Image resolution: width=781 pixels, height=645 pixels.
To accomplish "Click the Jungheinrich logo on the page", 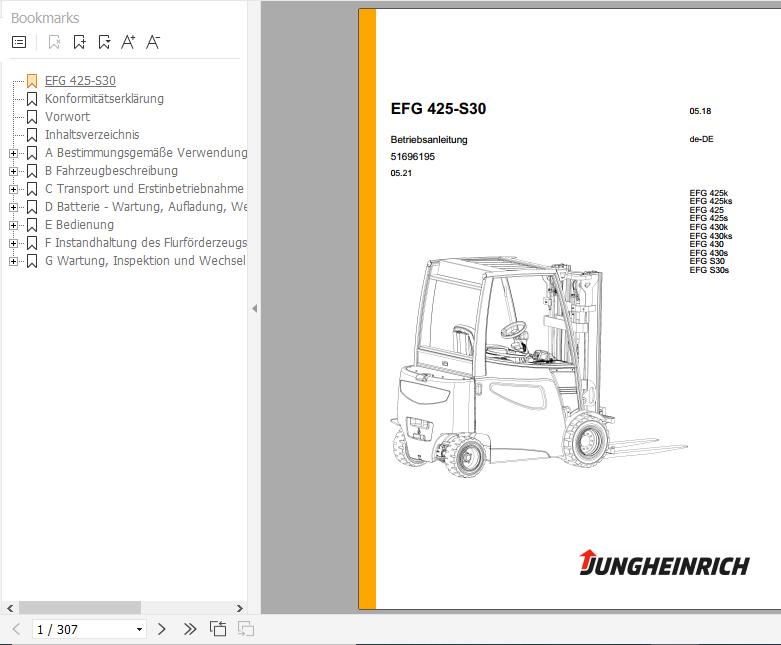I will [664, 563].
